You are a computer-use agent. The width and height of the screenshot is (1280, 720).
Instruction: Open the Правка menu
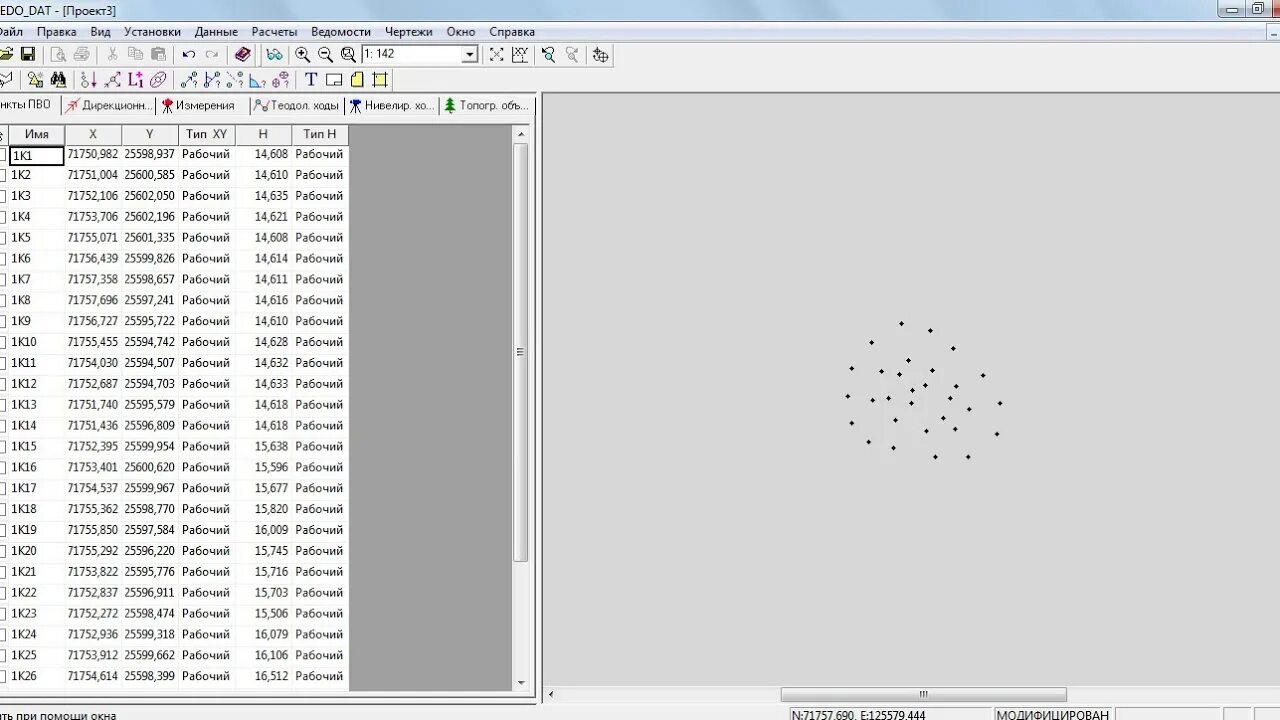[x=56, y=32]
